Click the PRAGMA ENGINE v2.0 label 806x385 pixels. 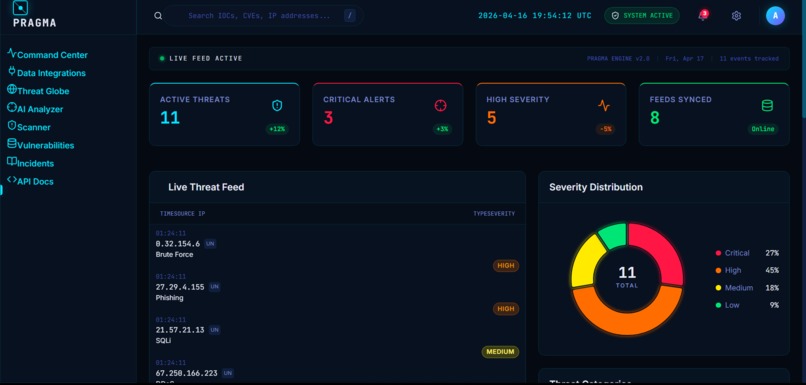click(618, 59)
